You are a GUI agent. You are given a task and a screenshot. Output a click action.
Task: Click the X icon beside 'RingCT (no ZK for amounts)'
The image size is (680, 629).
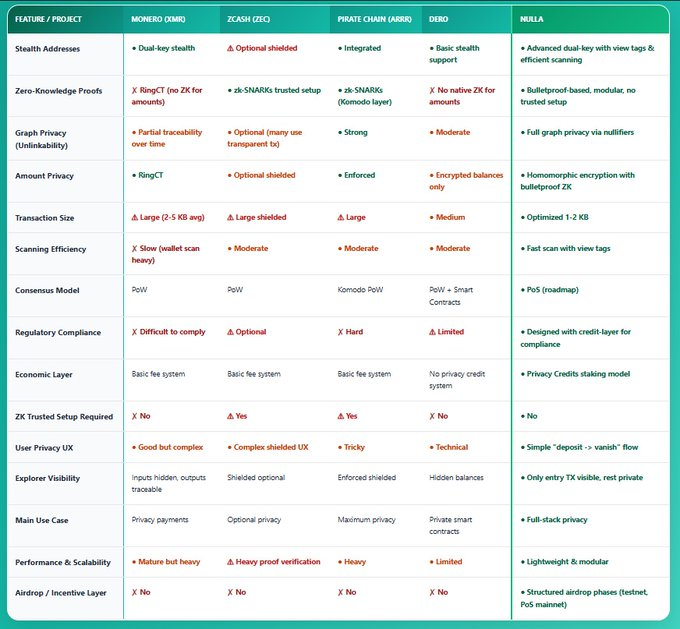tap(134, 90)
